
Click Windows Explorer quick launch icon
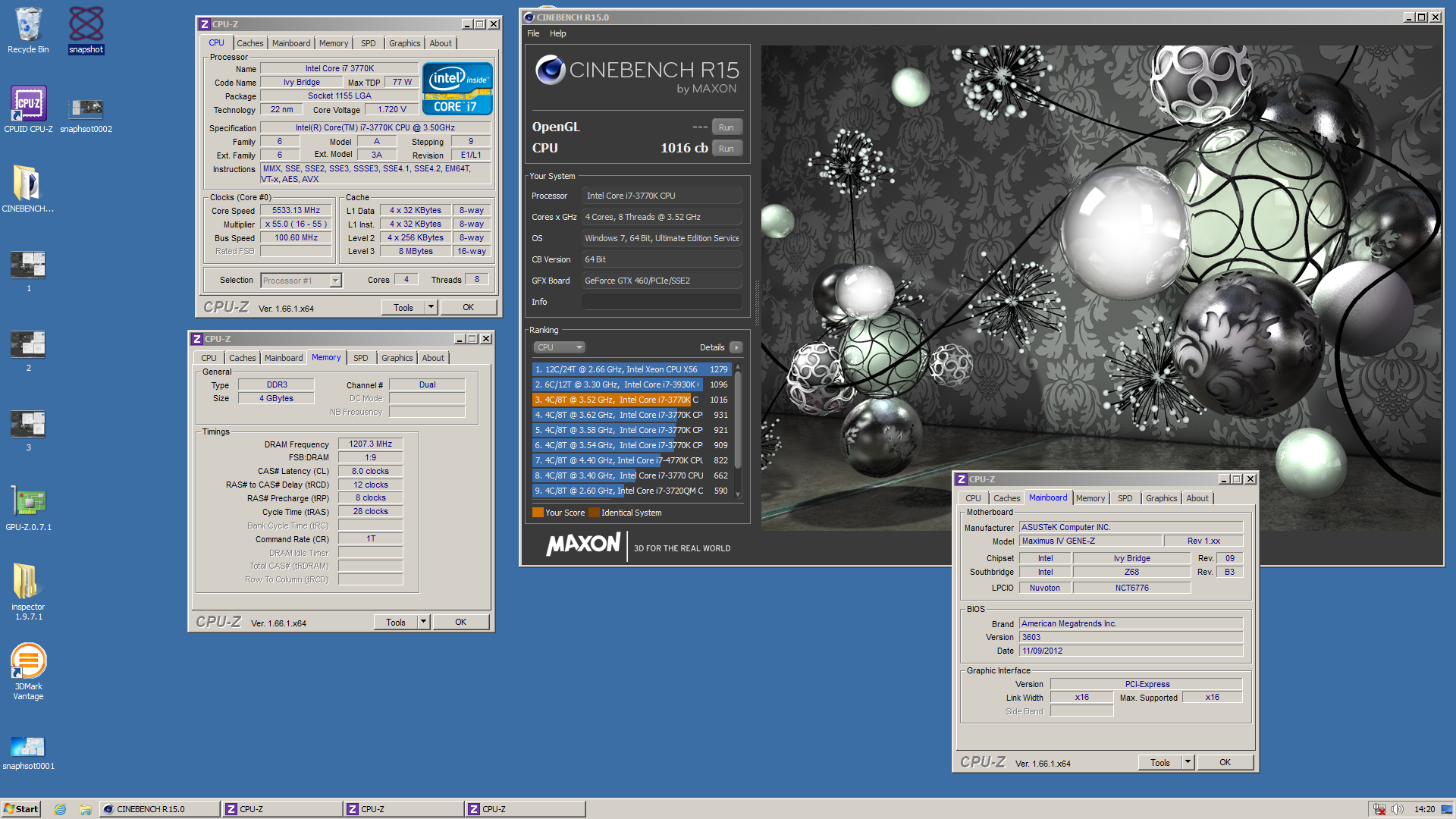86,809
